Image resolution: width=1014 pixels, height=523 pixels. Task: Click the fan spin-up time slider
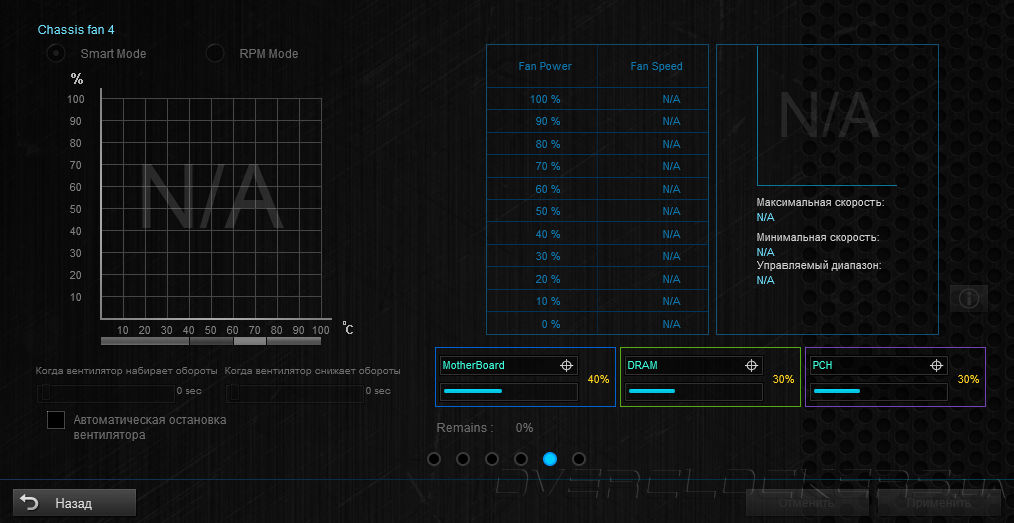pos(105,392)
